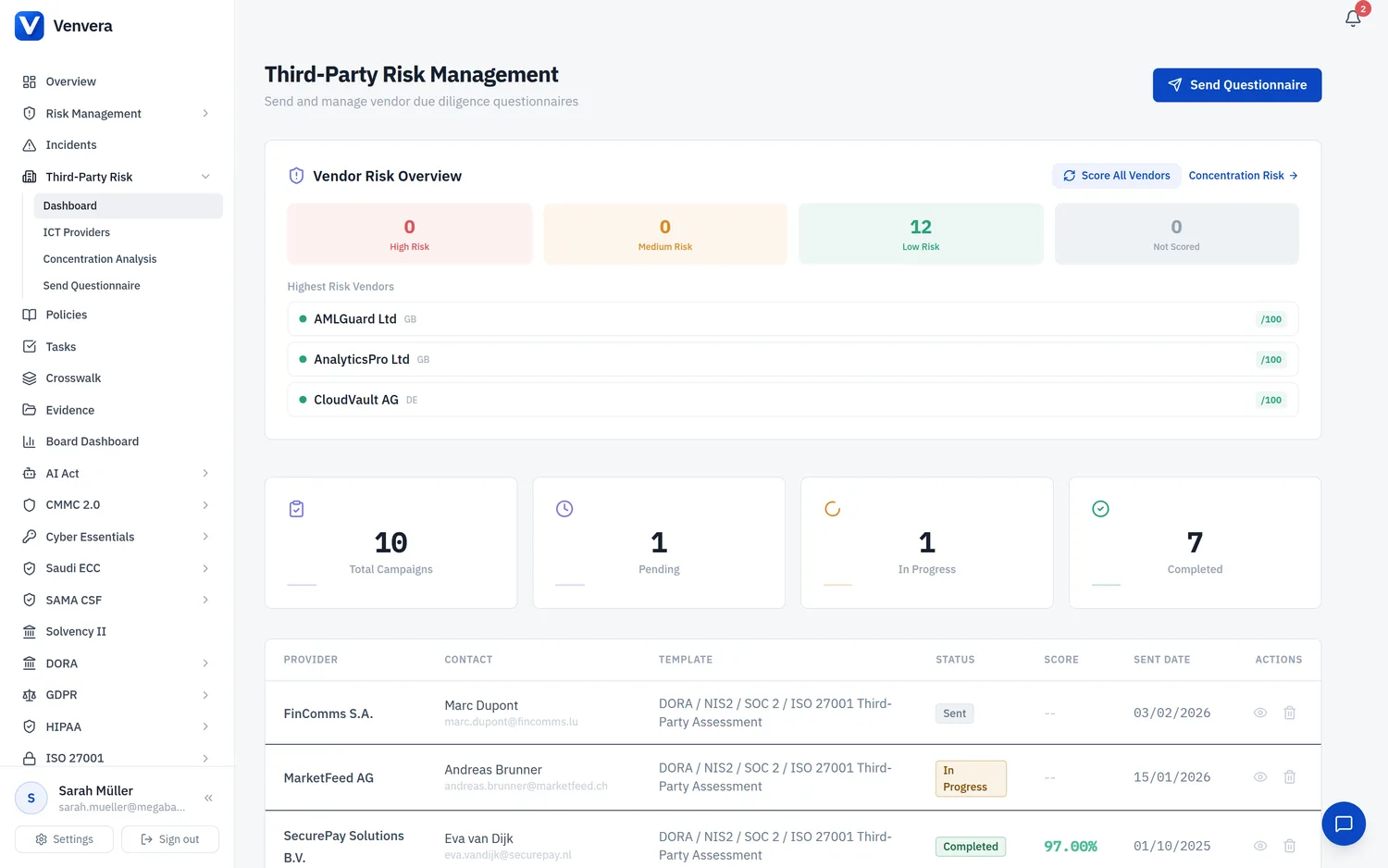Screen dimensions: 1388x868
Task: Expand the DORA chevron
Action: pos(205,663)
